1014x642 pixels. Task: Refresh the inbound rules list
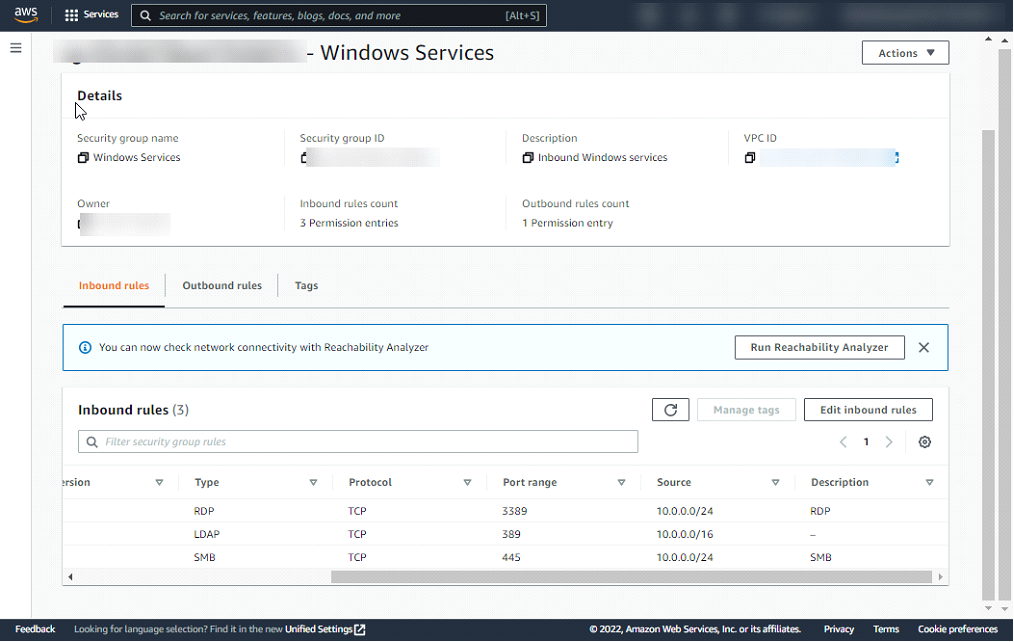671,410
